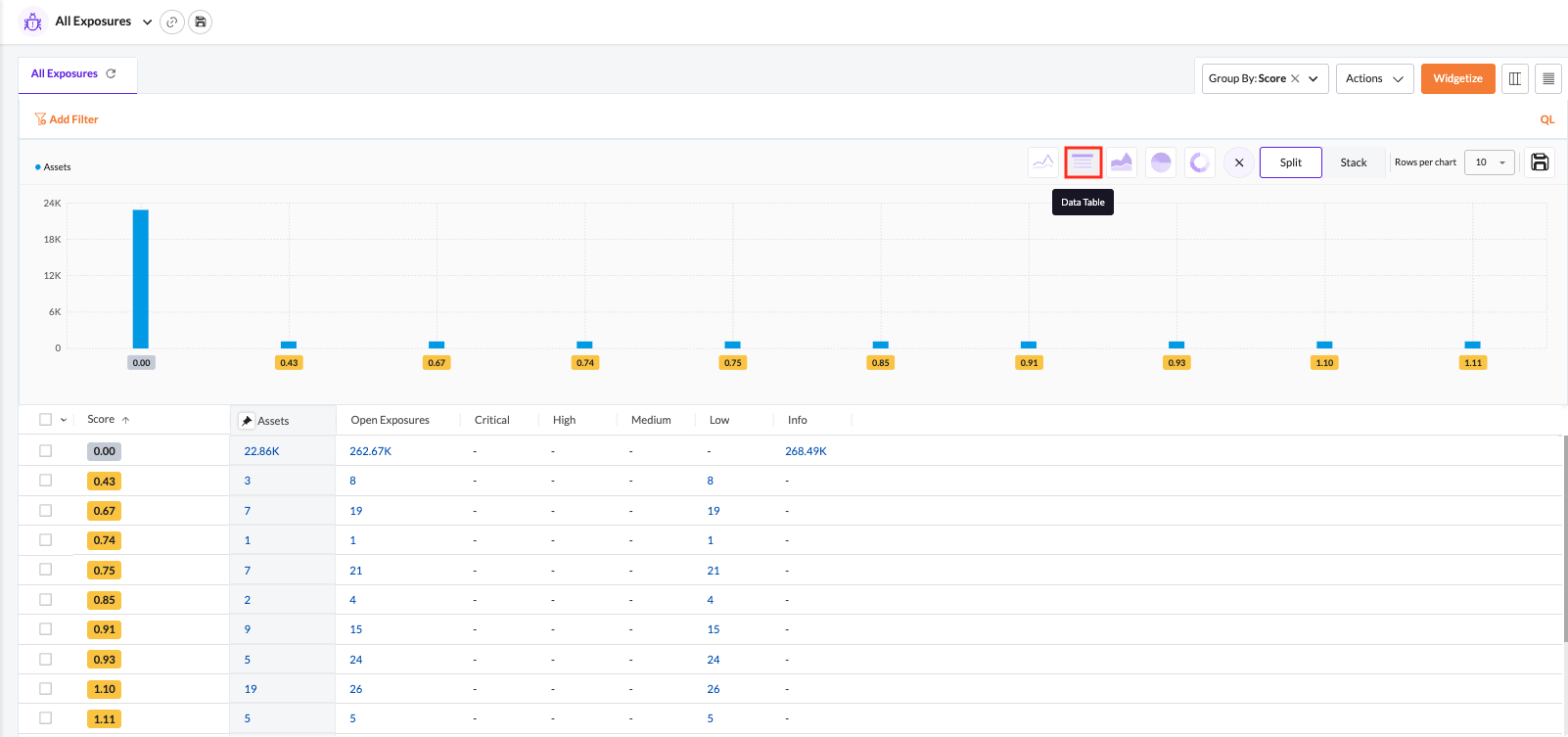Save chart using the floppy disk icon

point(1540,162)
